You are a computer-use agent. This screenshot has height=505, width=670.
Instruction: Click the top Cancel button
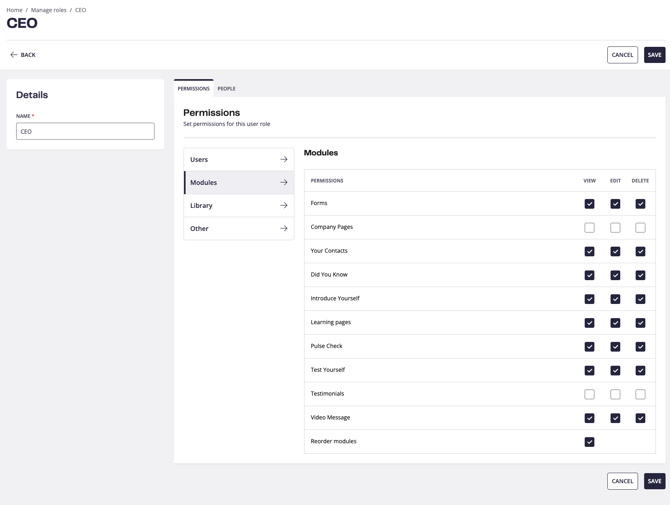click(x=622, y=55)
